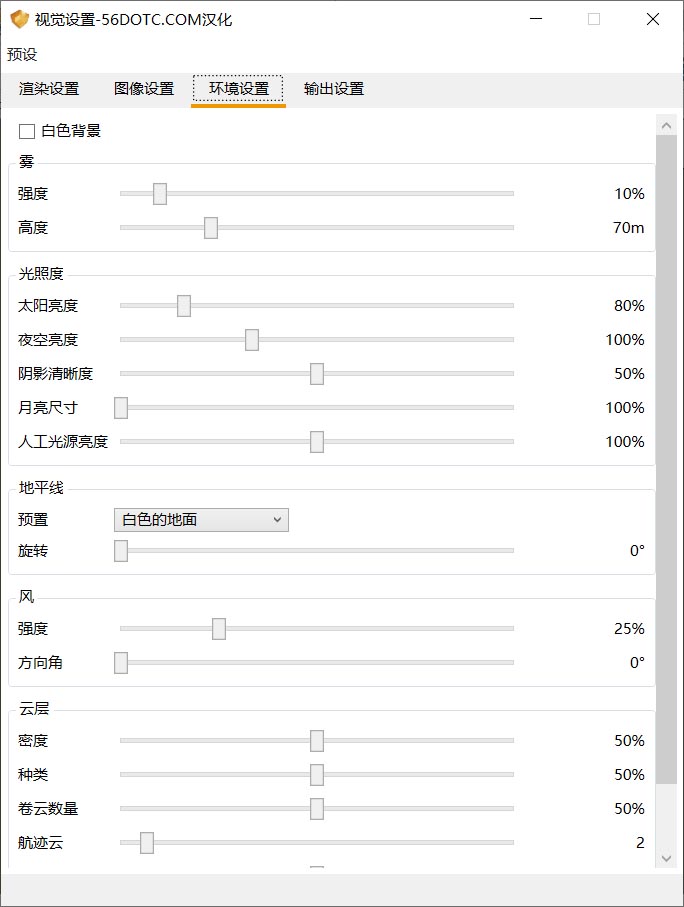Click the fog 强度 slider handle

coord(160,194)
